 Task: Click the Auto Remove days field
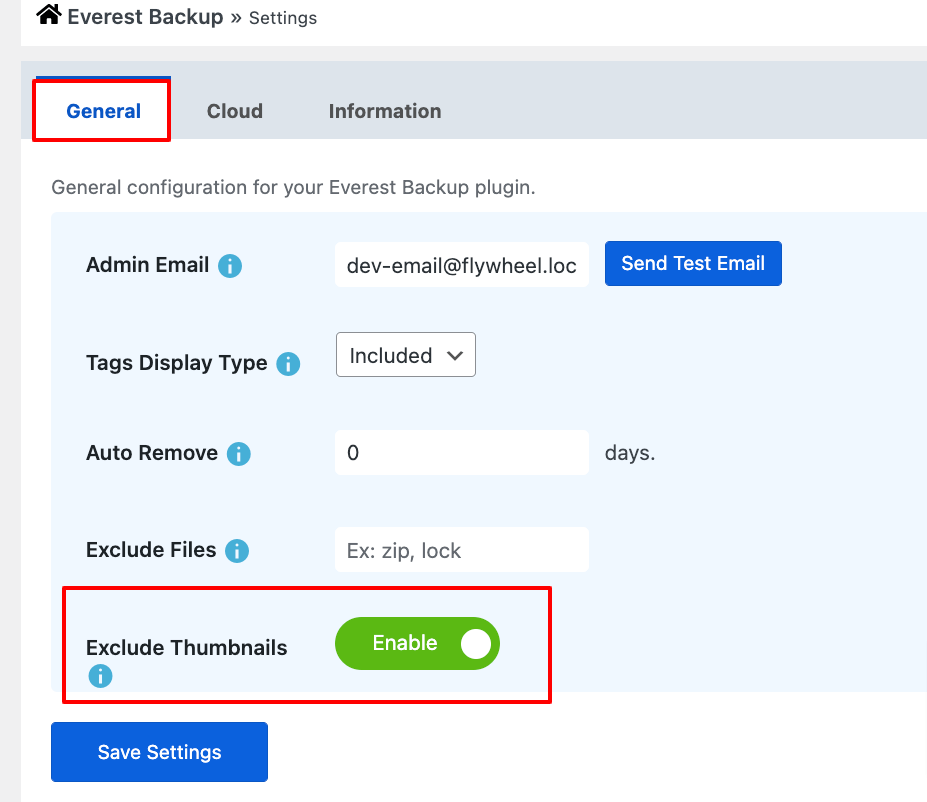(461, 452)
